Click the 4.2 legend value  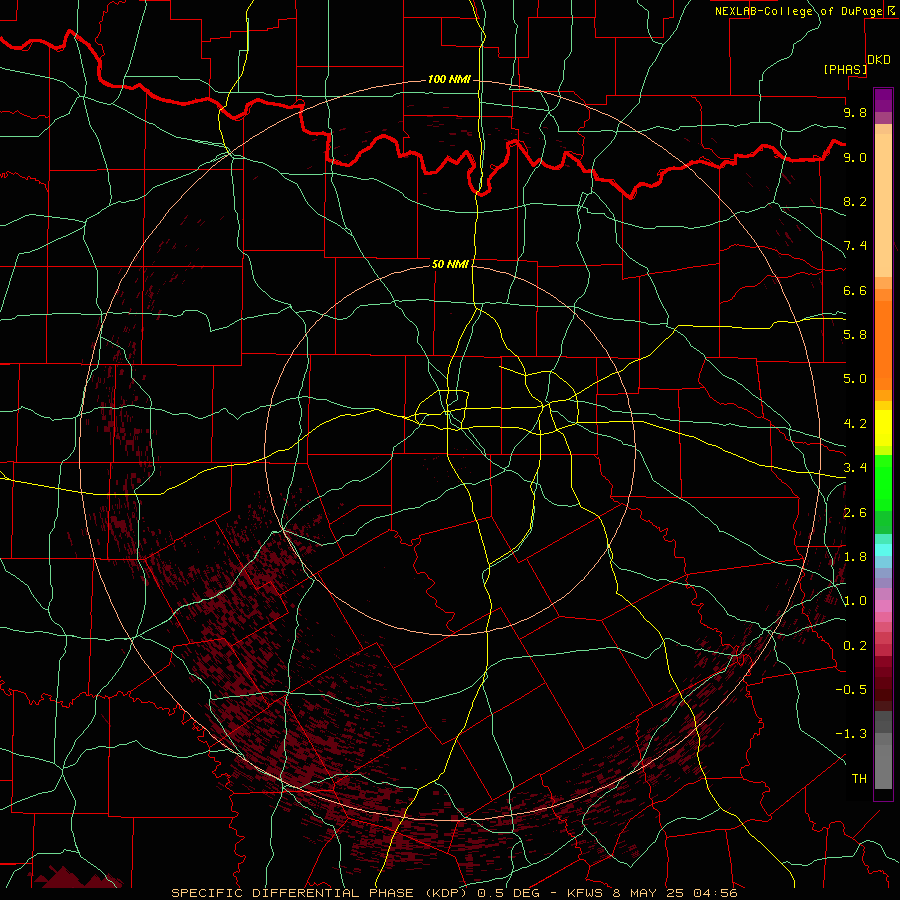[x=855, y=424]
